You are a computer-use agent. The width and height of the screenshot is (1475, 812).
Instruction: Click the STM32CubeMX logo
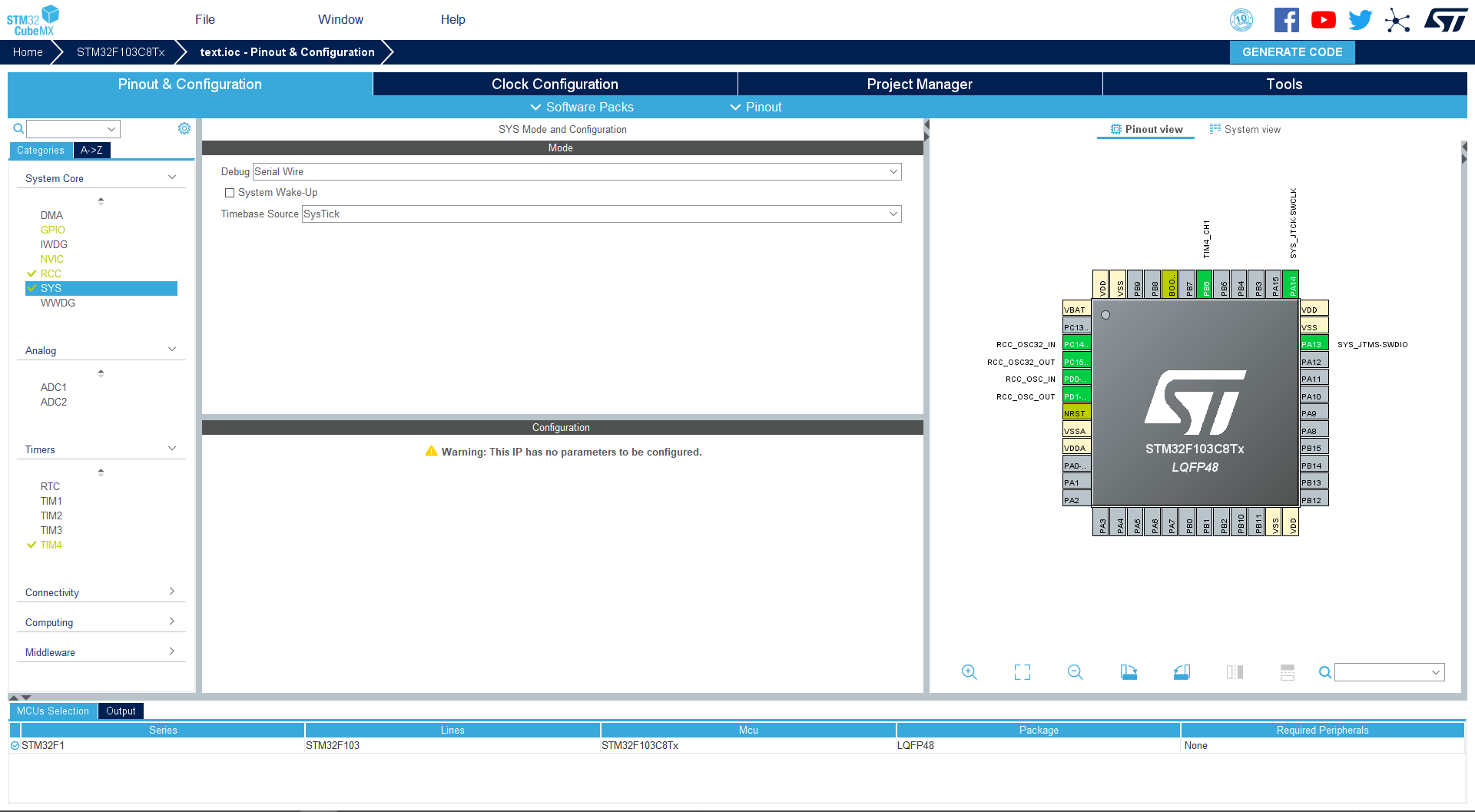[33, 20]
